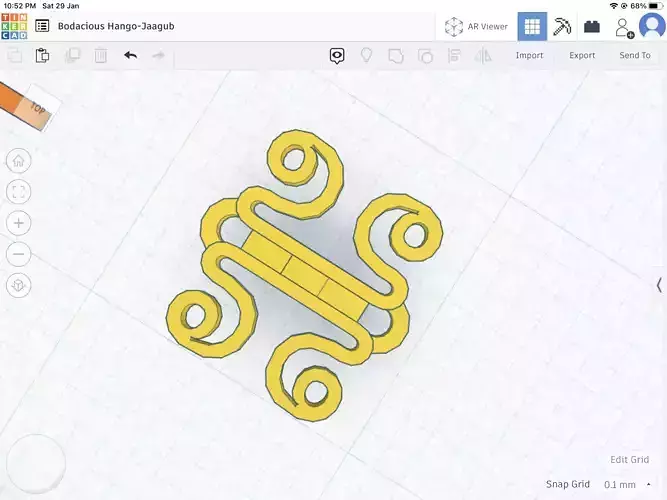The height and width of the screenshot is (500, 667).
Task: Click the Ungroup shapes icon
Action: (x=425, y=56)
